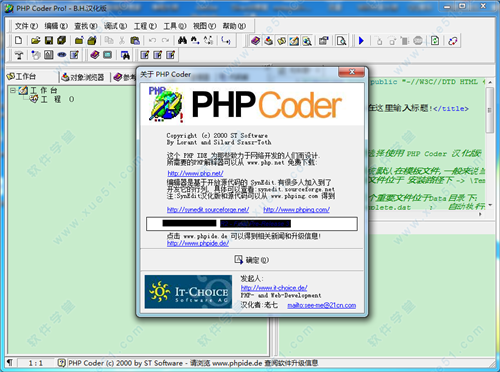Open the 帮助 menu
This screenshot has height=372, width=500.
point(234,26)
